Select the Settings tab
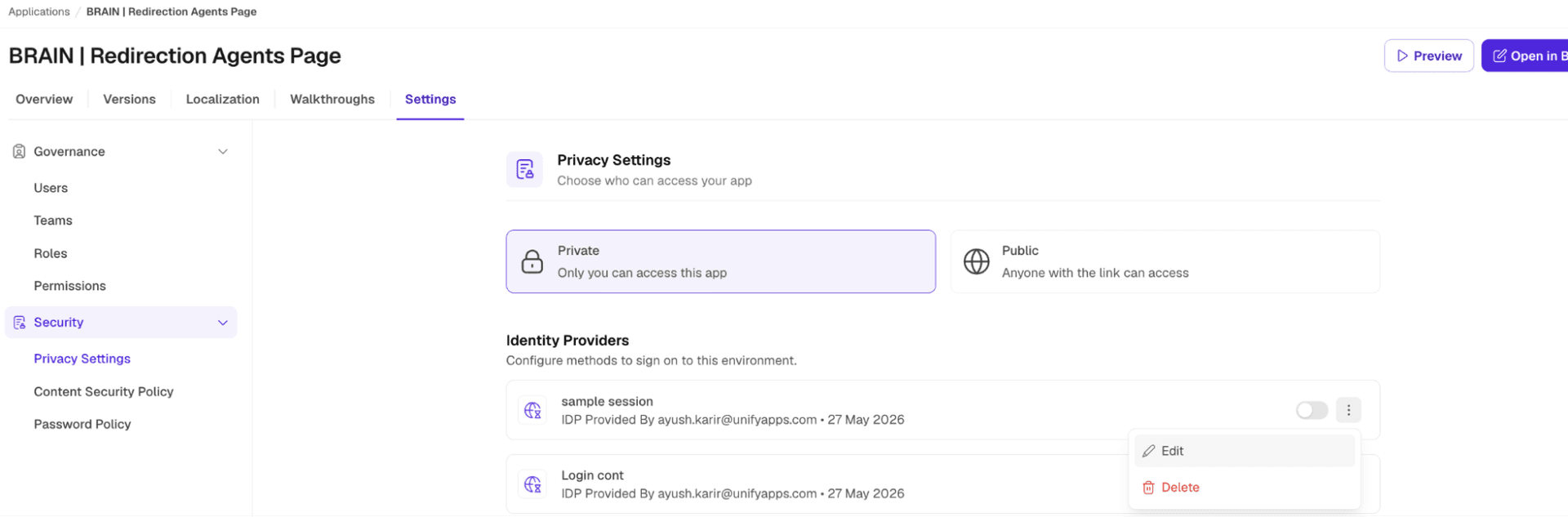1568x517 pixels. click(x=430, y=99)
